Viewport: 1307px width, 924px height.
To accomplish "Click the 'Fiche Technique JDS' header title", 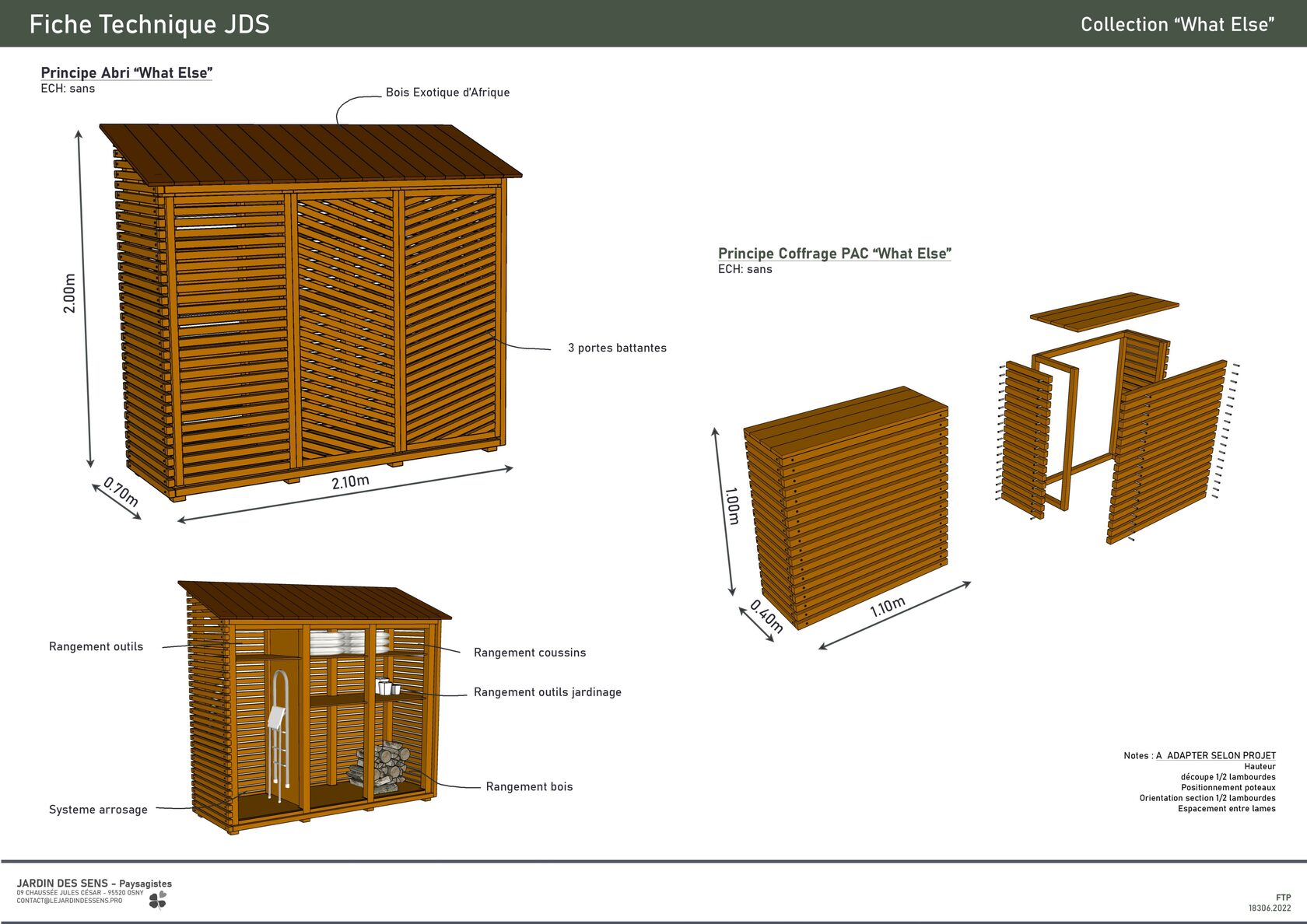I will pyautogui.click(x=149, y=24).
